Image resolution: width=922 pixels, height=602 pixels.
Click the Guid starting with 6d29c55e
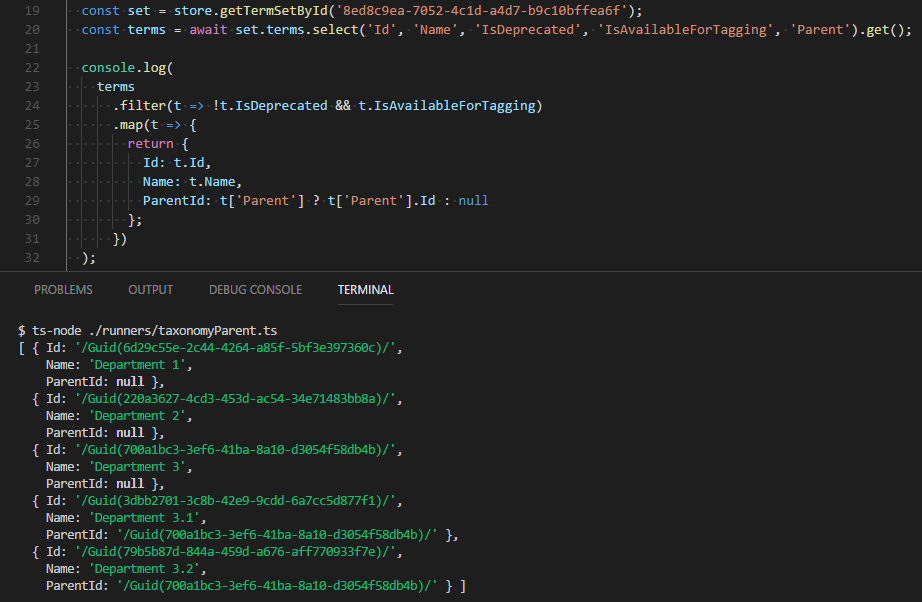[235, 347]
